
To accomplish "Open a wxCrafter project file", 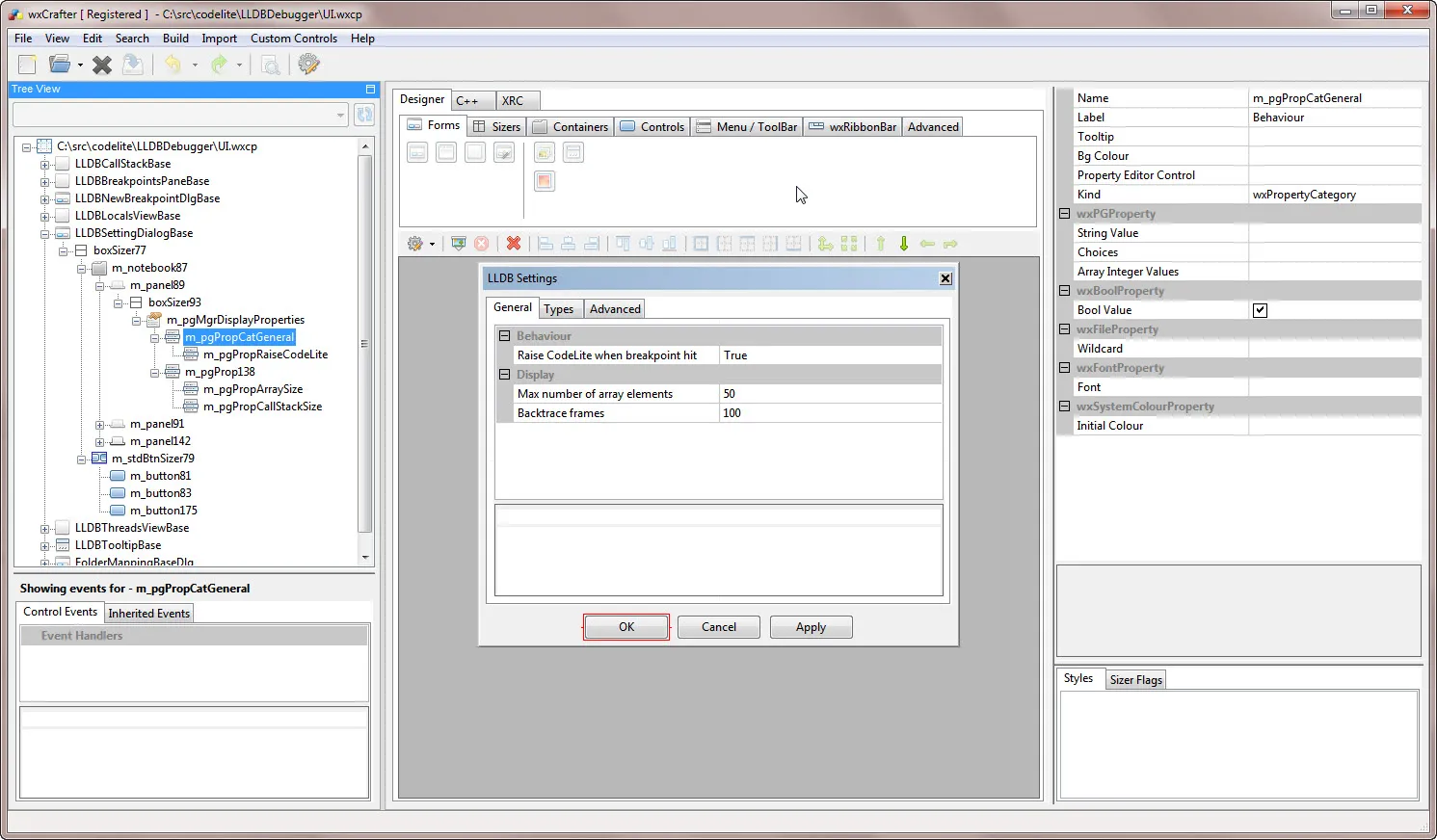I will tap(58, 65).
